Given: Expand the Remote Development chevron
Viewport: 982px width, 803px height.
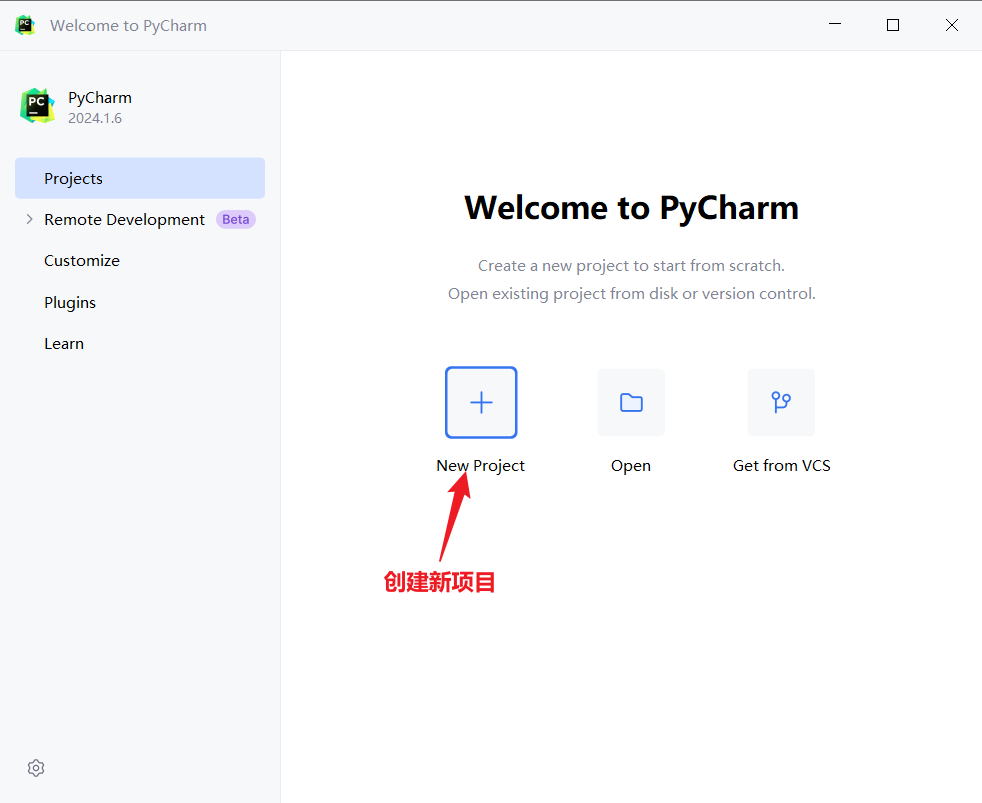Looking at the screenshot, I should point(29,219).
